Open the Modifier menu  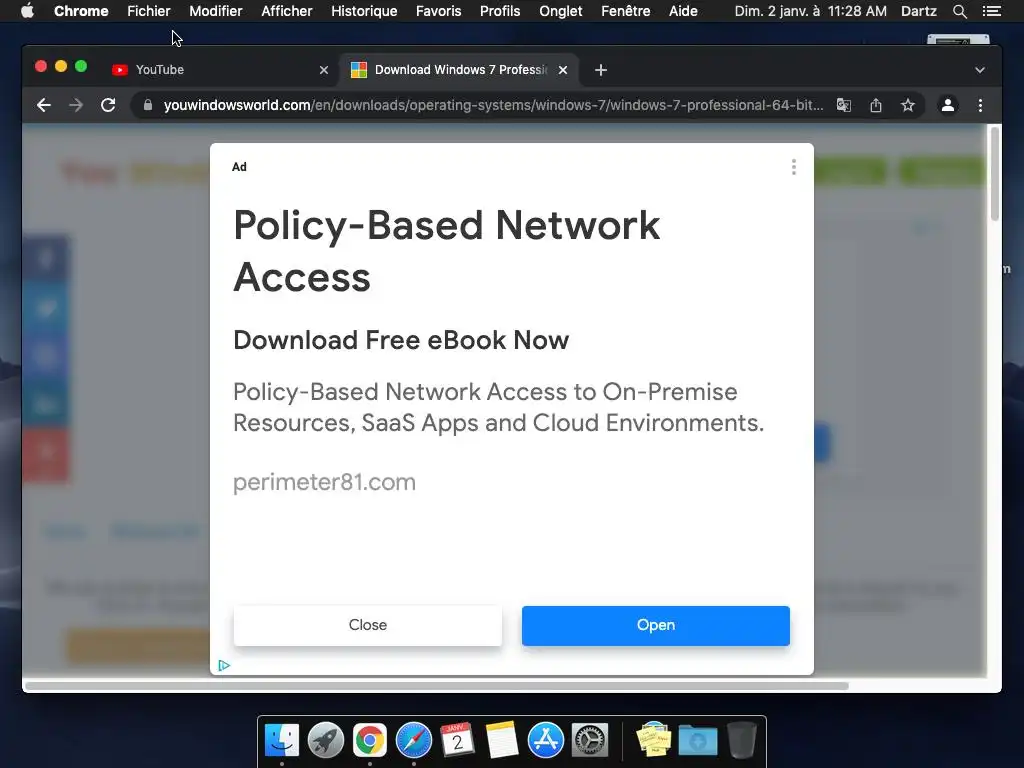(216, 11)
